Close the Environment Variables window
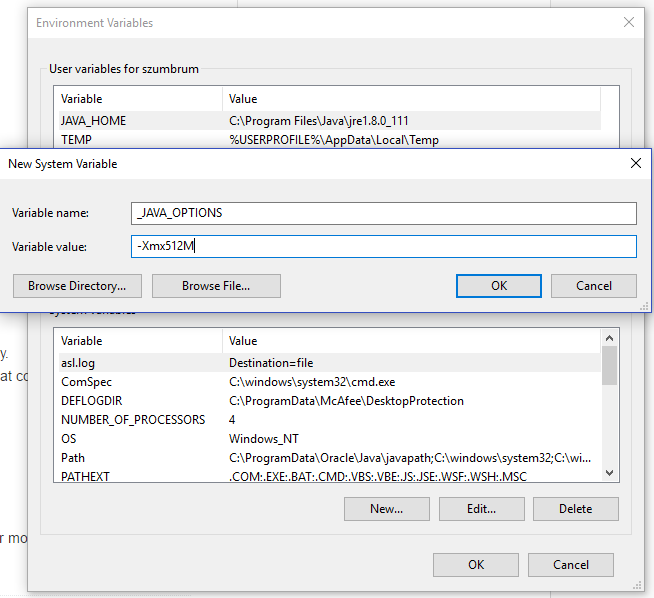This screenshot has width=654, height=598. pyautogui.click(x=628, y=22)
